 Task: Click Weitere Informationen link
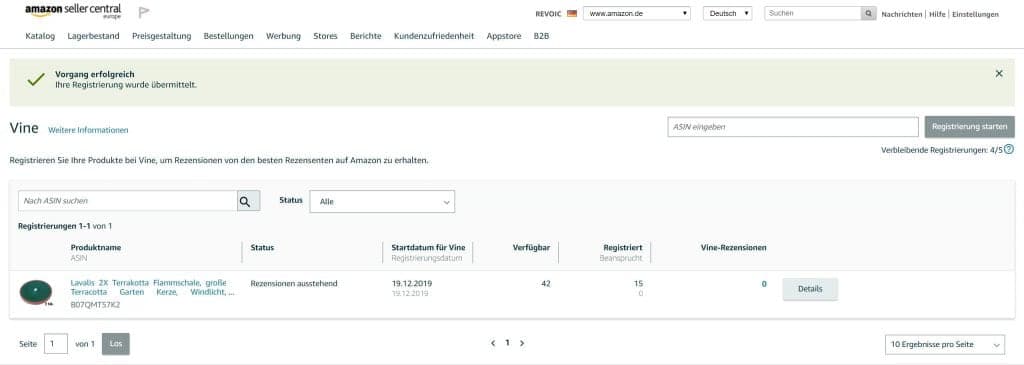[x=88, y=130]
